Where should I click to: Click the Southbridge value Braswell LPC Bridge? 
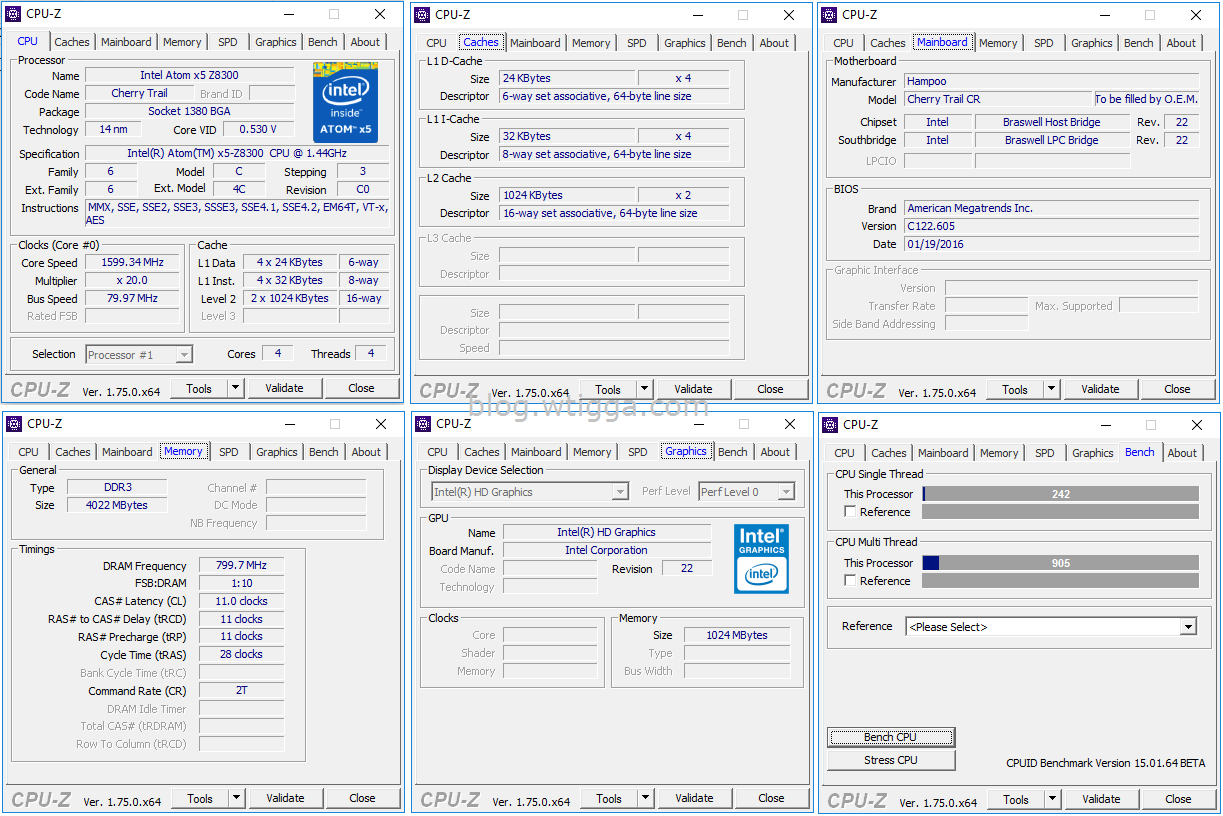pos(1052,140)
